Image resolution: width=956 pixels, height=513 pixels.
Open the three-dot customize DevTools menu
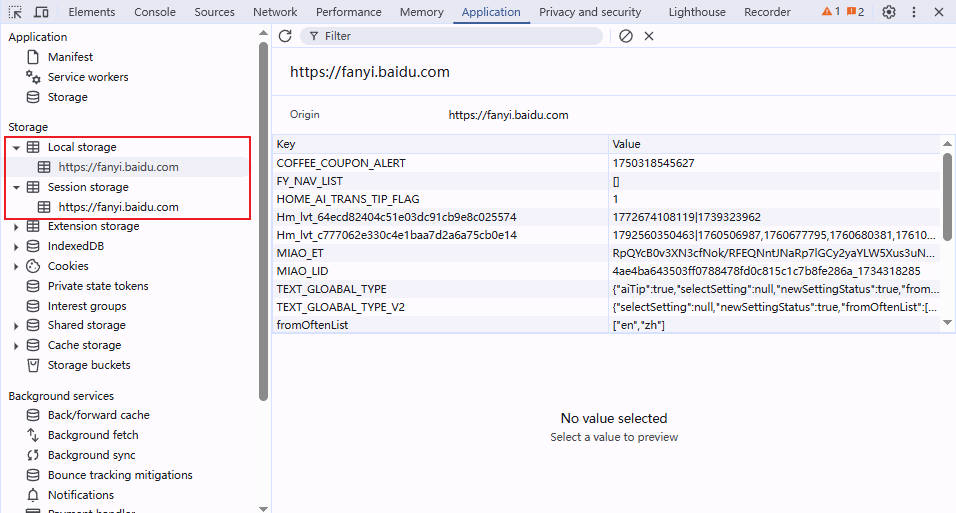pos(914,12)
